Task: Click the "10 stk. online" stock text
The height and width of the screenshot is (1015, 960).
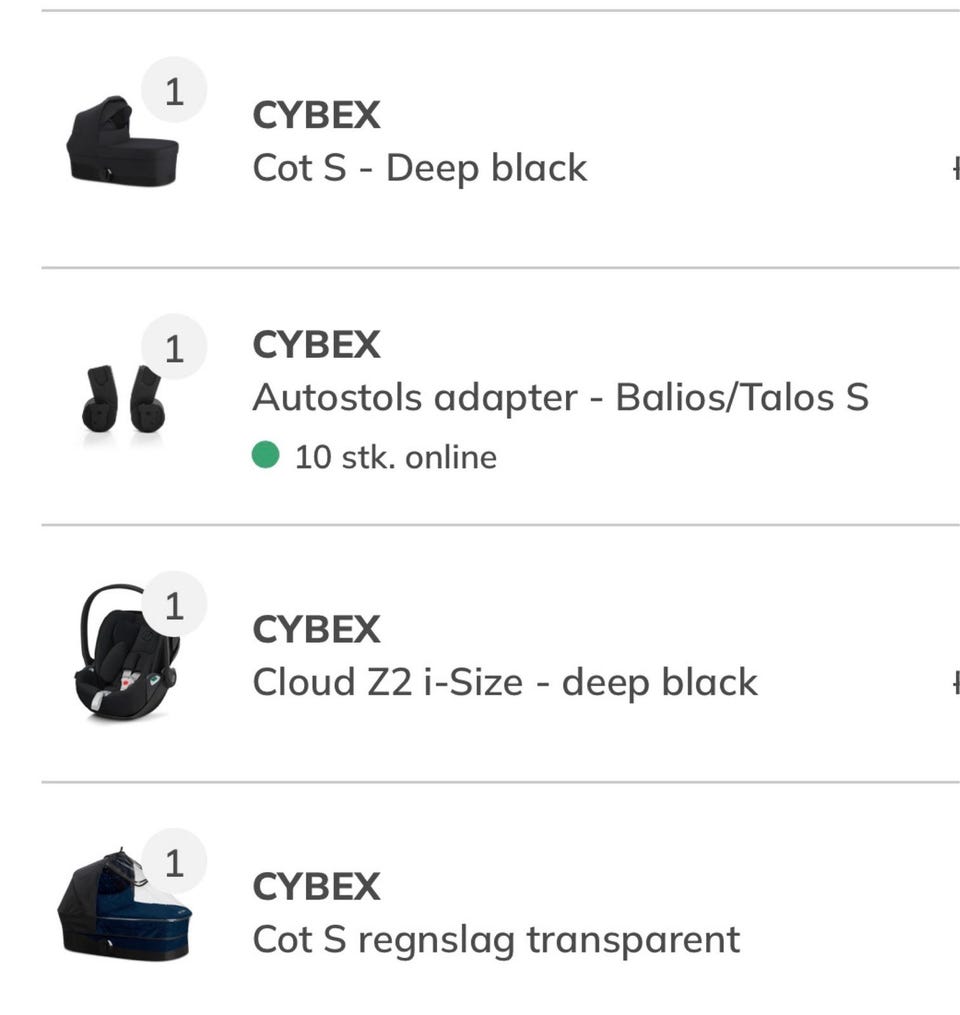Action: point(395,457)
